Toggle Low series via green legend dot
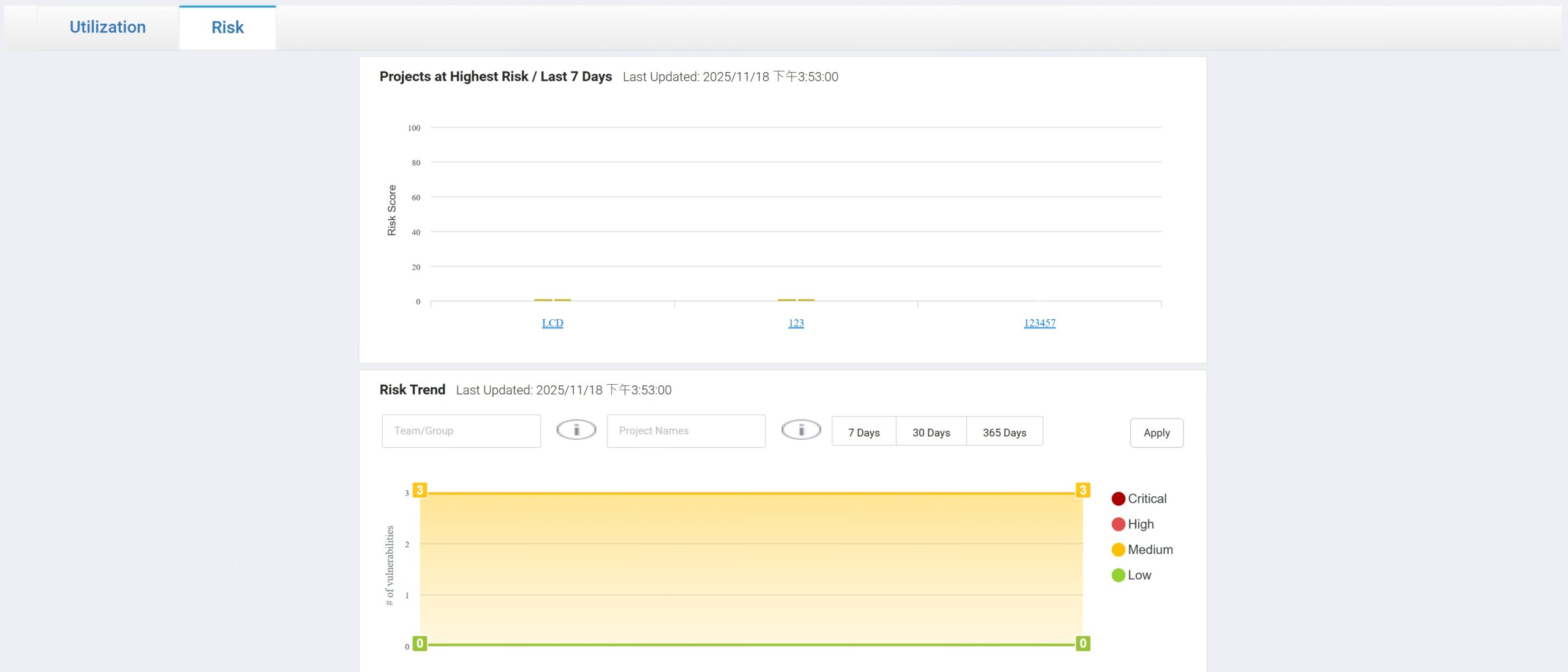Viewport: 1568px width, 672px height. tap(1118, 575)
